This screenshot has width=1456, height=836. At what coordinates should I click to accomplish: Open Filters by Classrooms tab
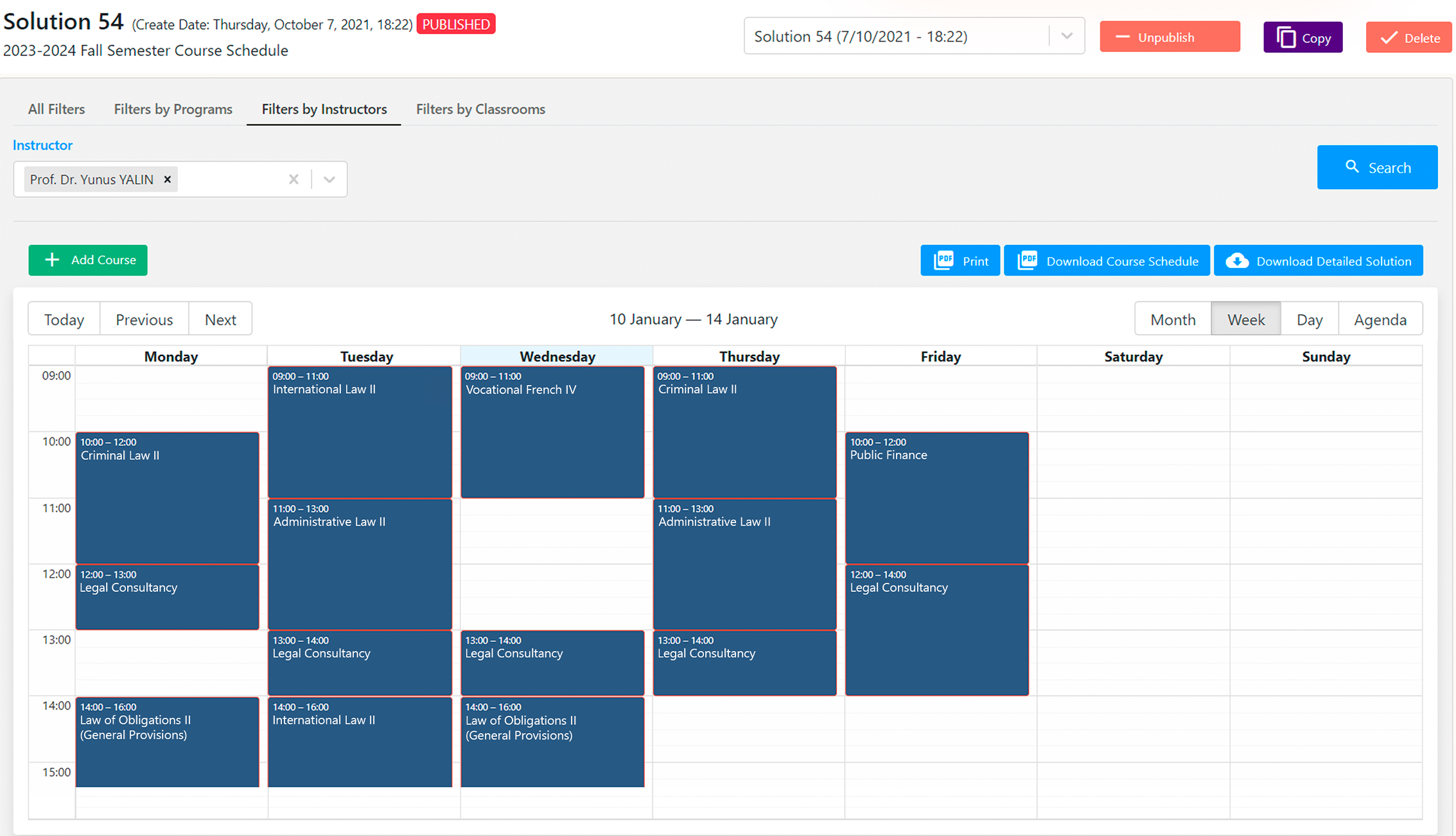(480, 109)
